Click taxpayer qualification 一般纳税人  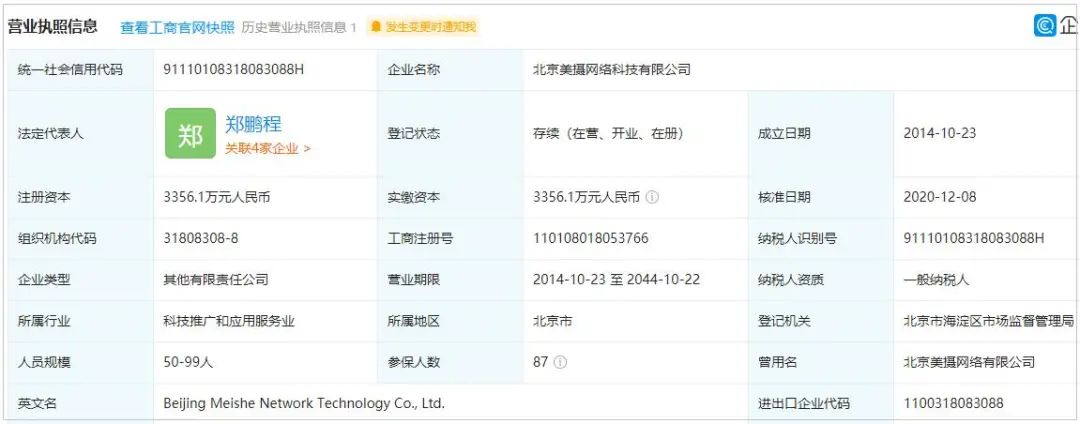coord(936,280)
